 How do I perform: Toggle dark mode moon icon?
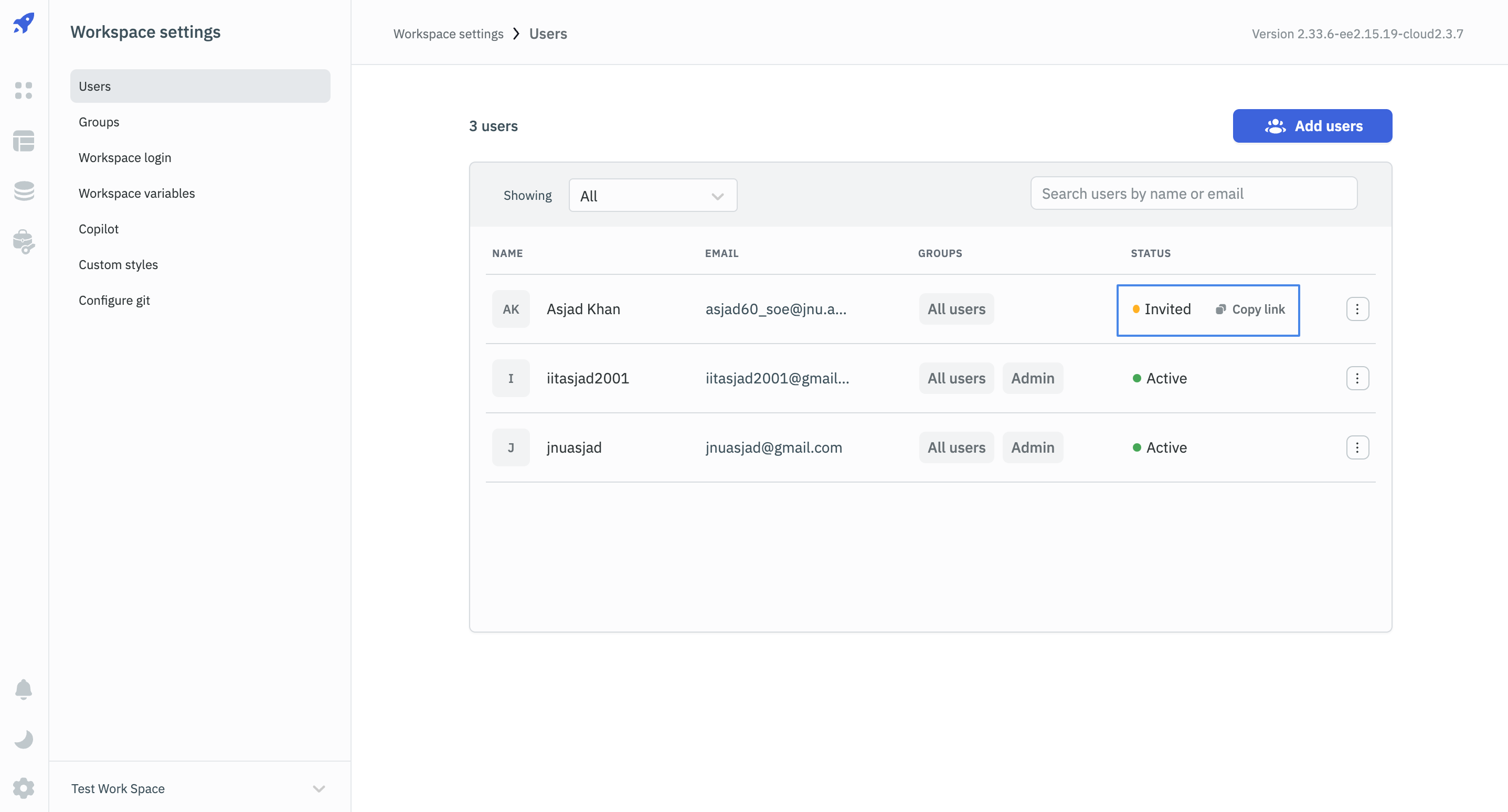[24, 740]
